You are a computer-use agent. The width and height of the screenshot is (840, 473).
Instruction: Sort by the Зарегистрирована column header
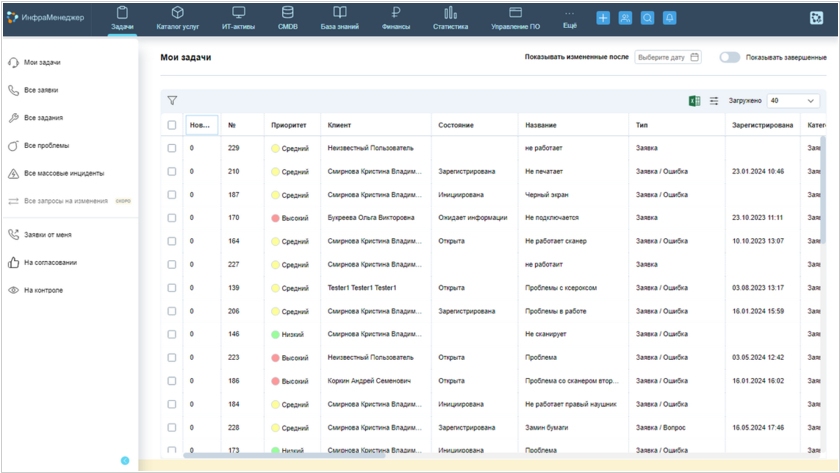pyautogui.click(x=762, y=125)
